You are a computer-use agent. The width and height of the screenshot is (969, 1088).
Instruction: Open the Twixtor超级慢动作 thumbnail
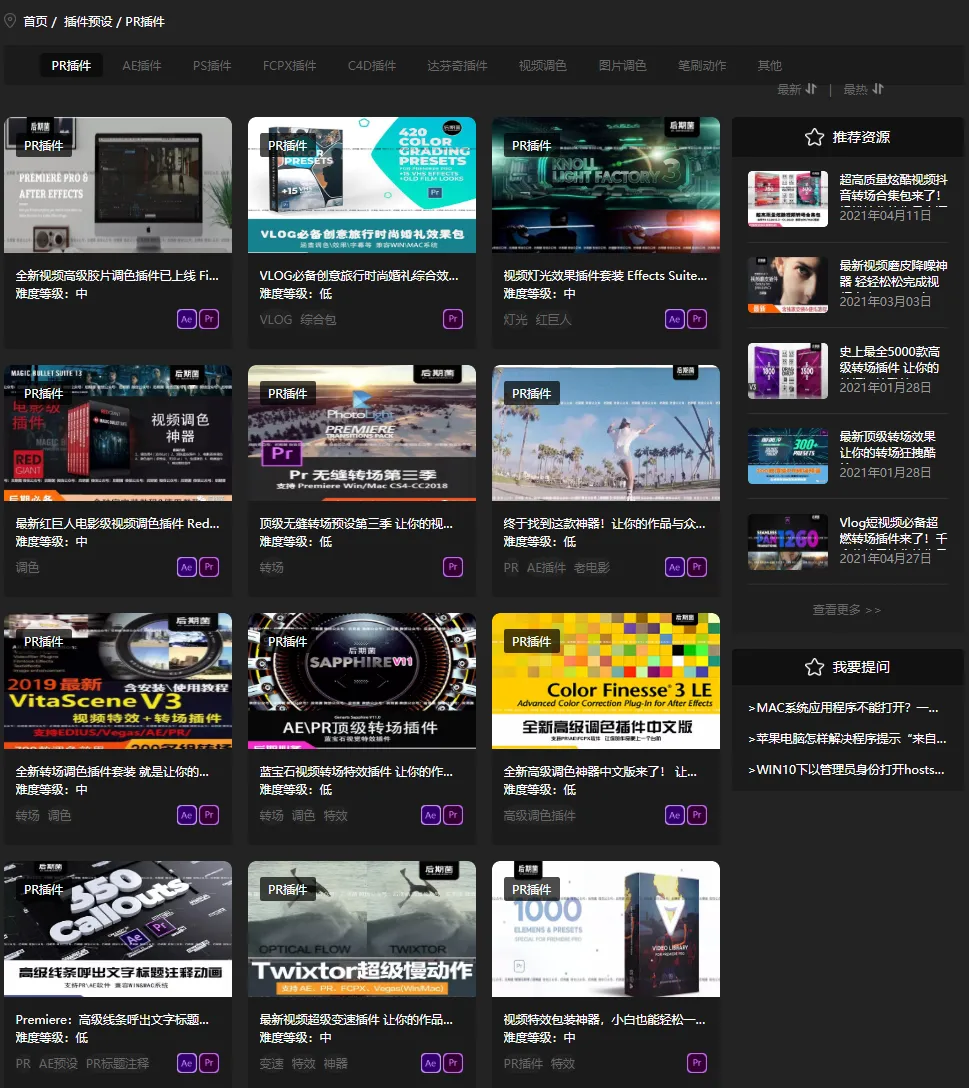[362, 929]
